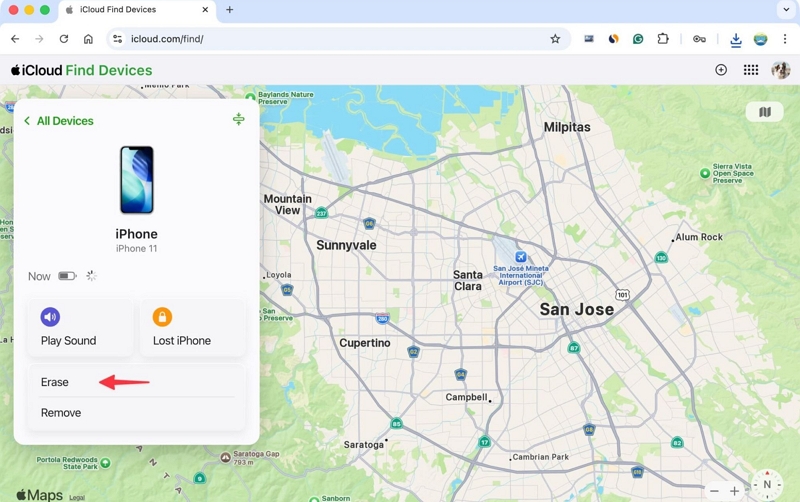Collapse the device panel with the green icon
Viewport: 800px width, 502px height.
point(238,119)
